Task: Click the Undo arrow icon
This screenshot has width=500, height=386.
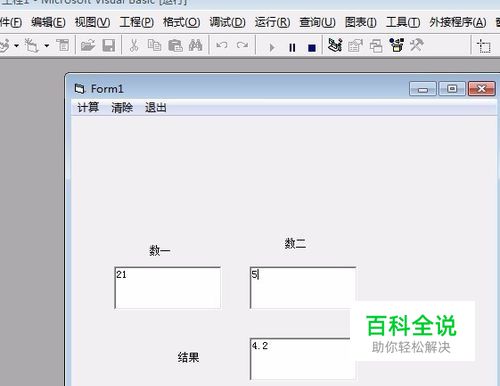Action: [222, 45]
